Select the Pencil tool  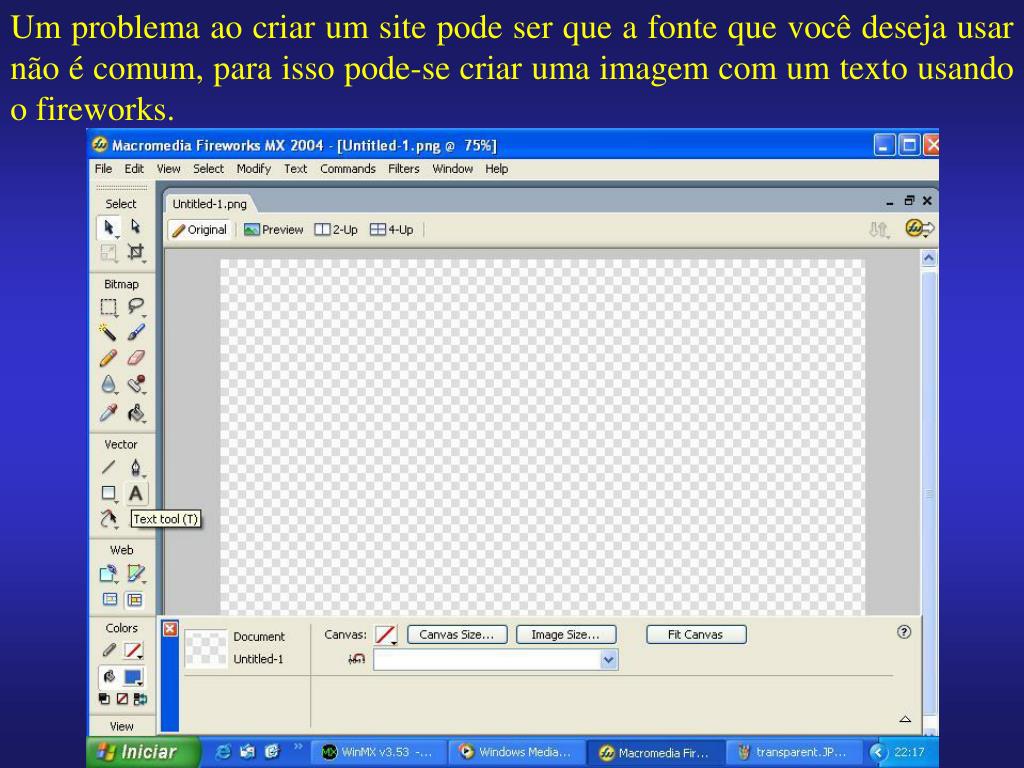pos(108,358)
